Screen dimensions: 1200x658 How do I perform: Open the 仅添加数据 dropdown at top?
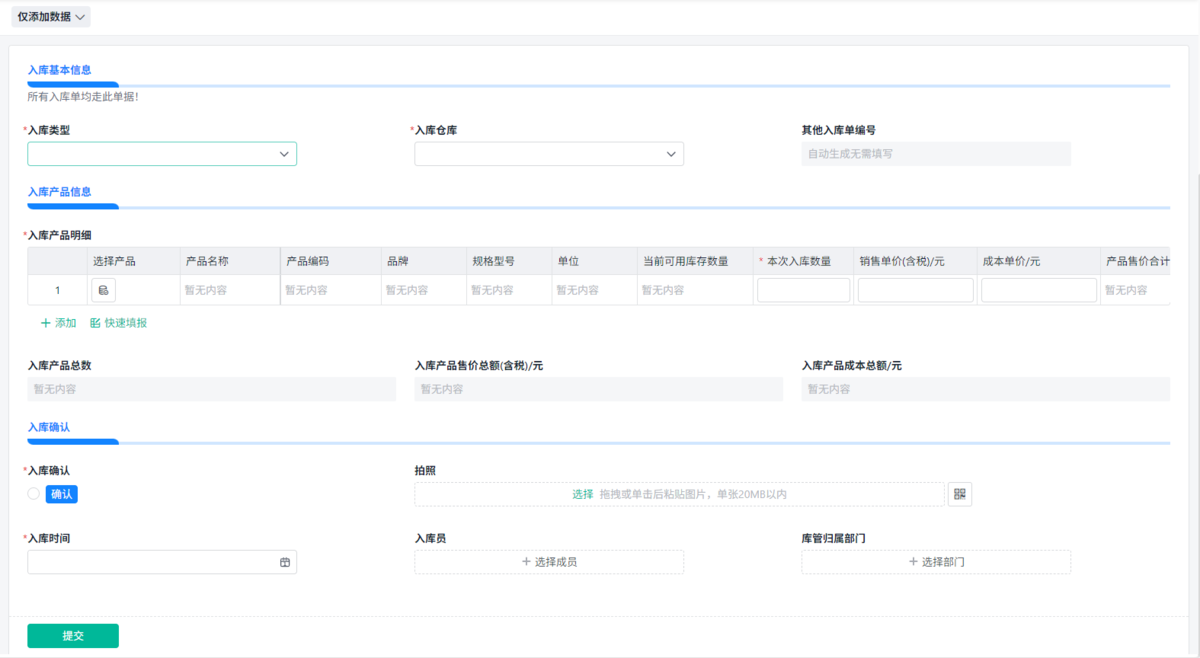pyautogui.click(x=51, y=16)
